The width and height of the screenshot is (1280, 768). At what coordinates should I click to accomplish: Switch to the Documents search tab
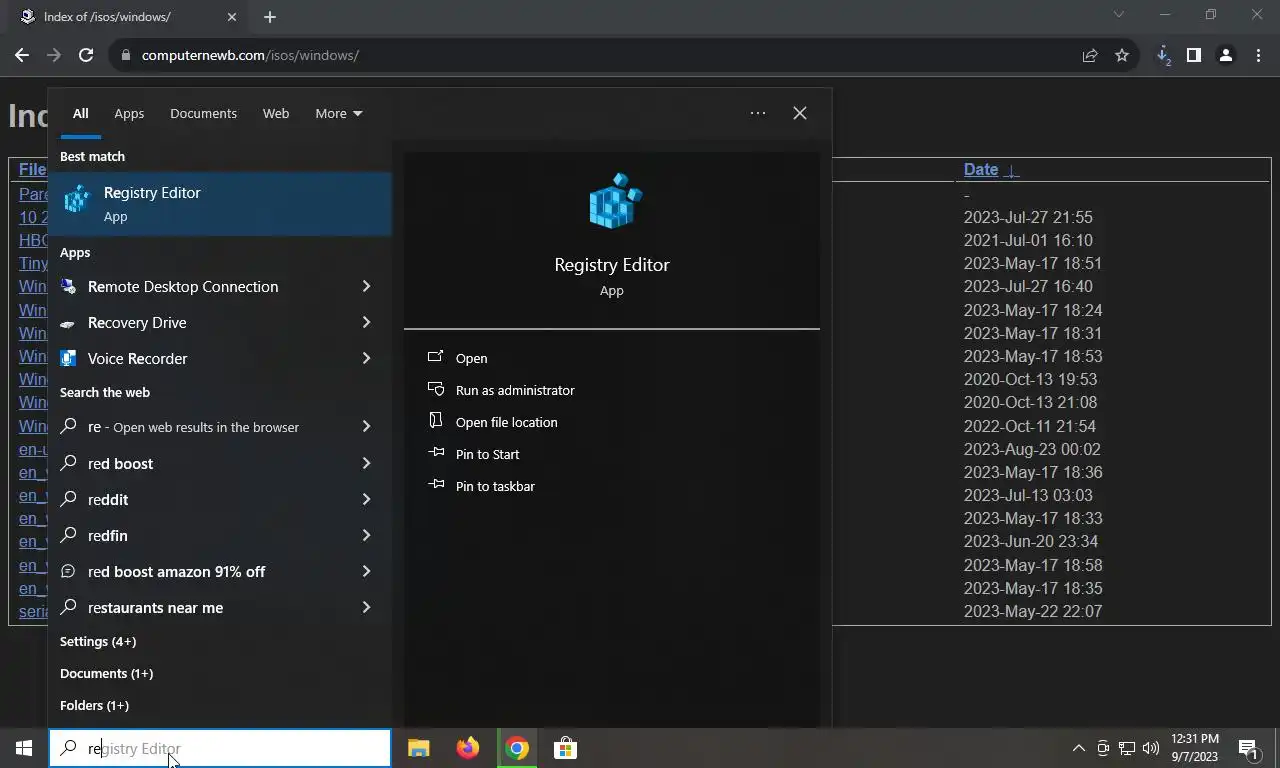[203, 113]
